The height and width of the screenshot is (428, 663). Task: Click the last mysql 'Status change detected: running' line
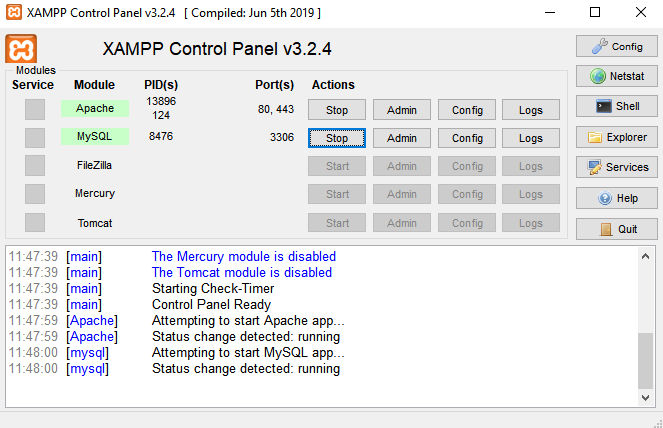coord(246,369)
